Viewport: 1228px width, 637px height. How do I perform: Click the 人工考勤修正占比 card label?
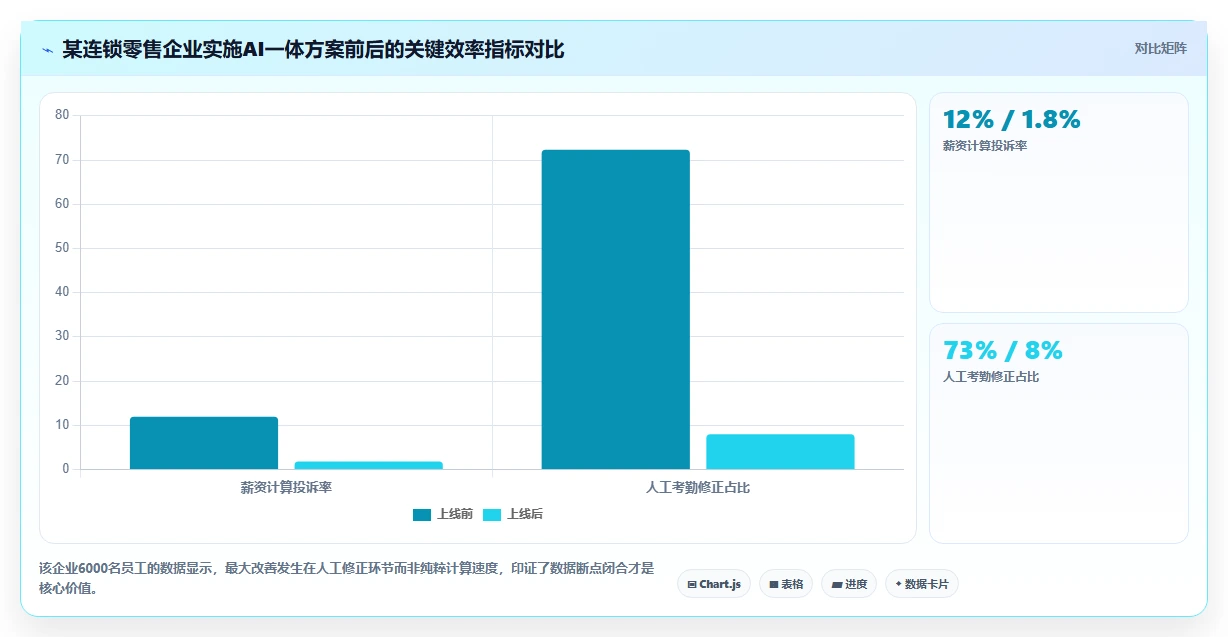tap(991, 377)
